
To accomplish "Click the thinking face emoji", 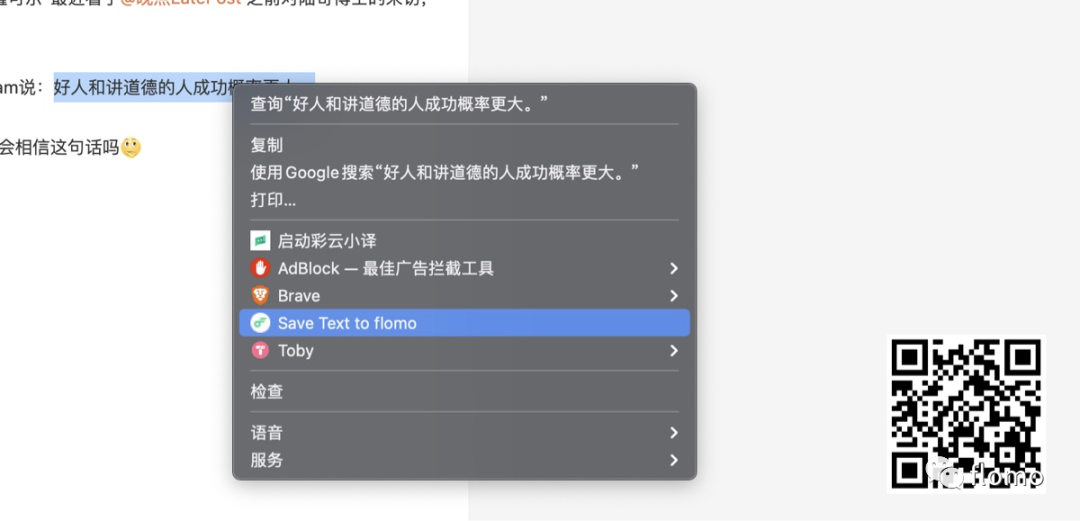I will 131,147.
